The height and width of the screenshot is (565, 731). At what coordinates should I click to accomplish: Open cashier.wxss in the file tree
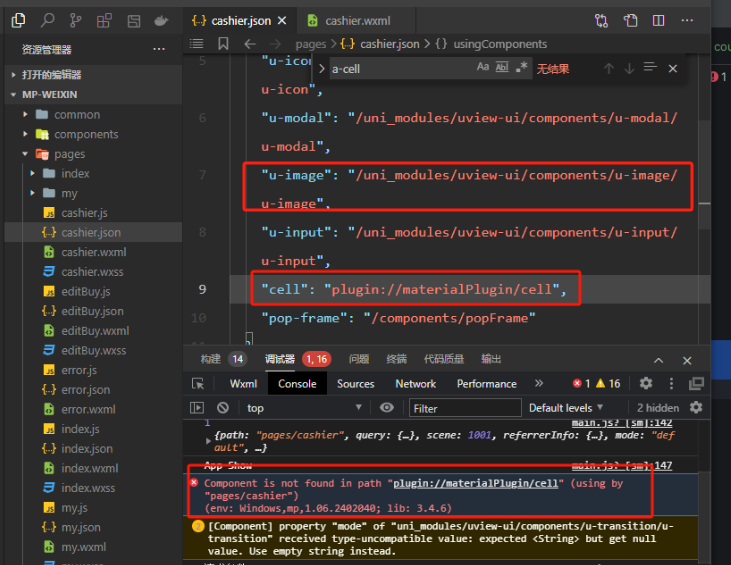pos(93,271)
